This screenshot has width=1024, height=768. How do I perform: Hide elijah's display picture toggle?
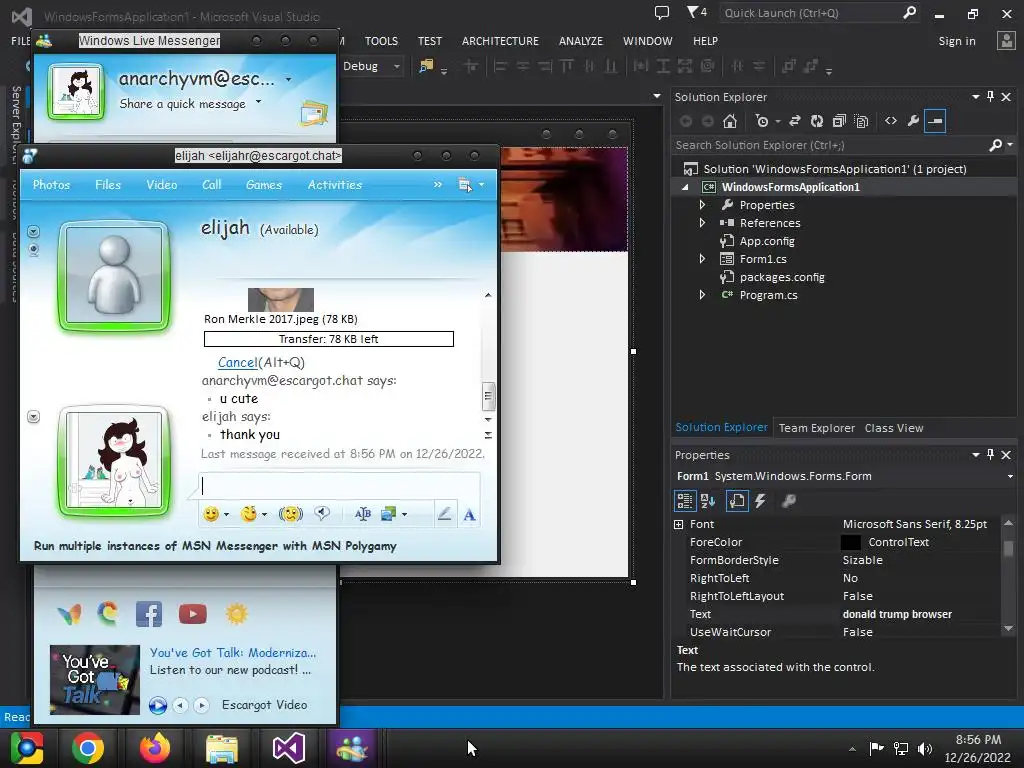(33, 232)
